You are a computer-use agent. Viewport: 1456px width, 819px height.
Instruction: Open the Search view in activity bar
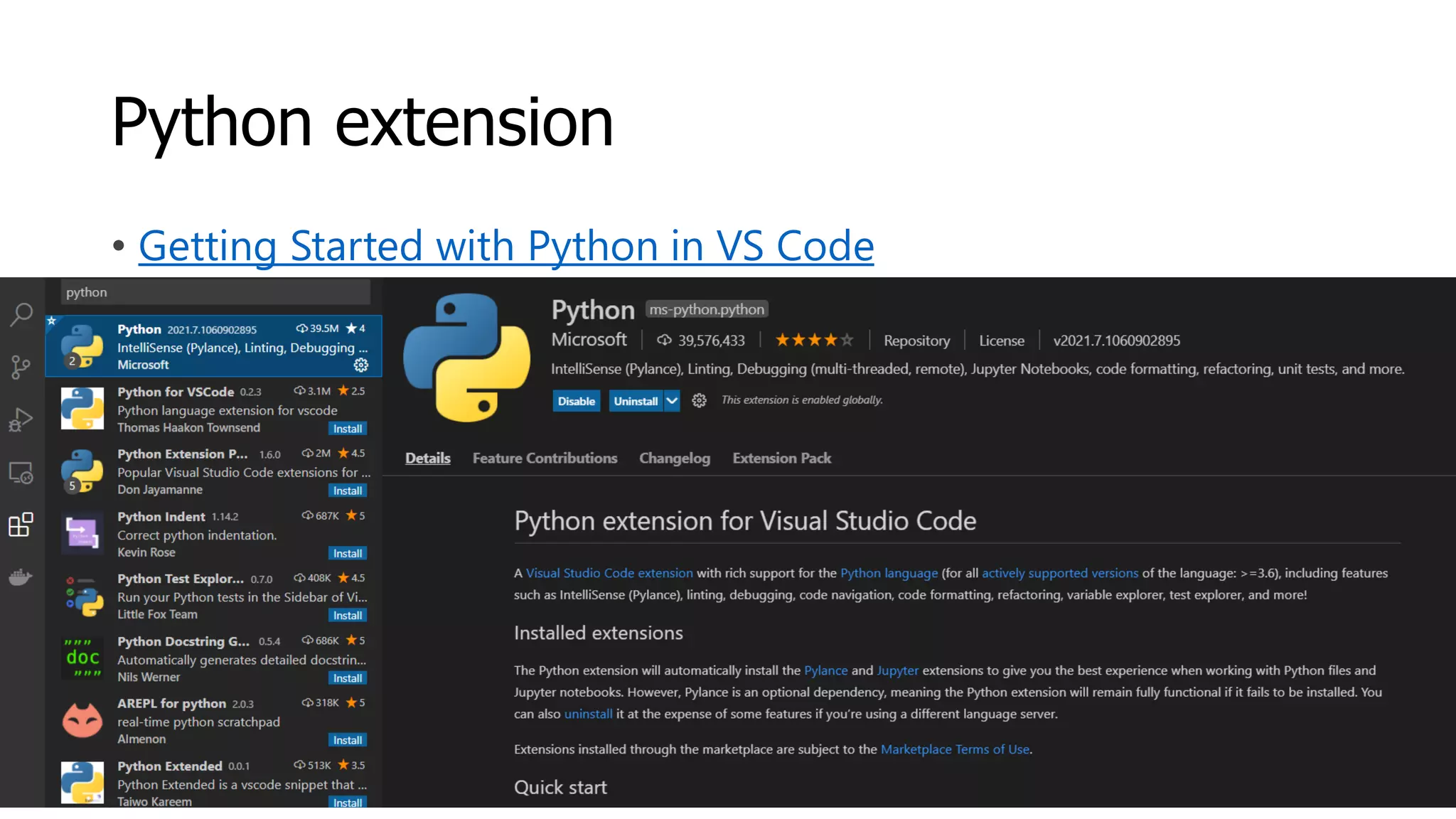coord(21,314)
